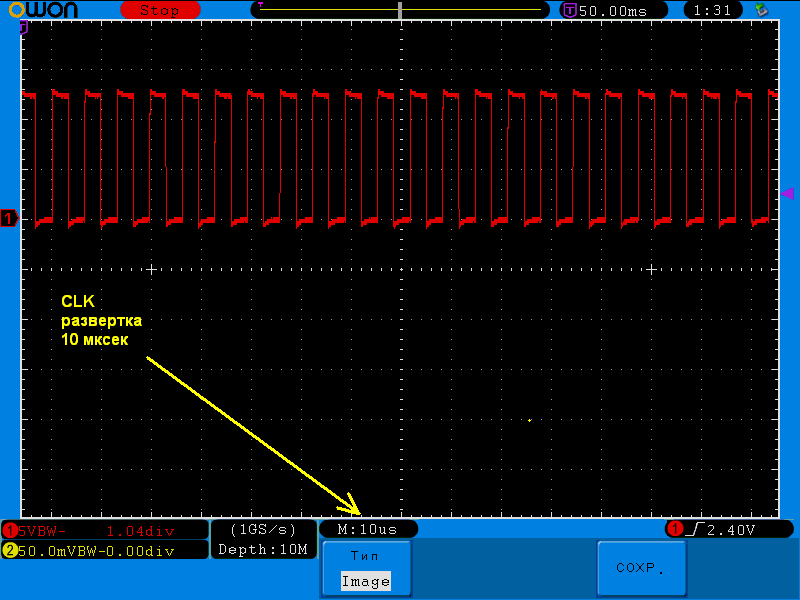Click the waveform memory position bar

pyautogui.click(x=400, y=10)
